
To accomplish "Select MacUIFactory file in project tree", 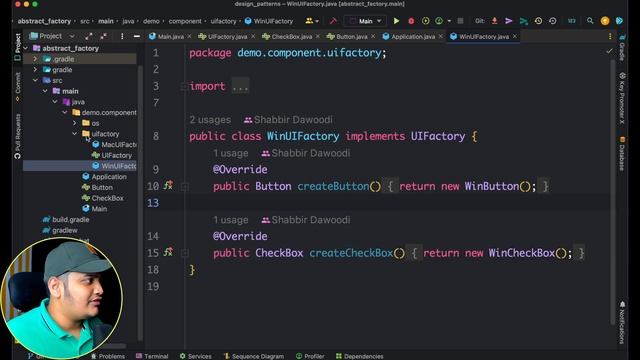I will pos(114,144).
